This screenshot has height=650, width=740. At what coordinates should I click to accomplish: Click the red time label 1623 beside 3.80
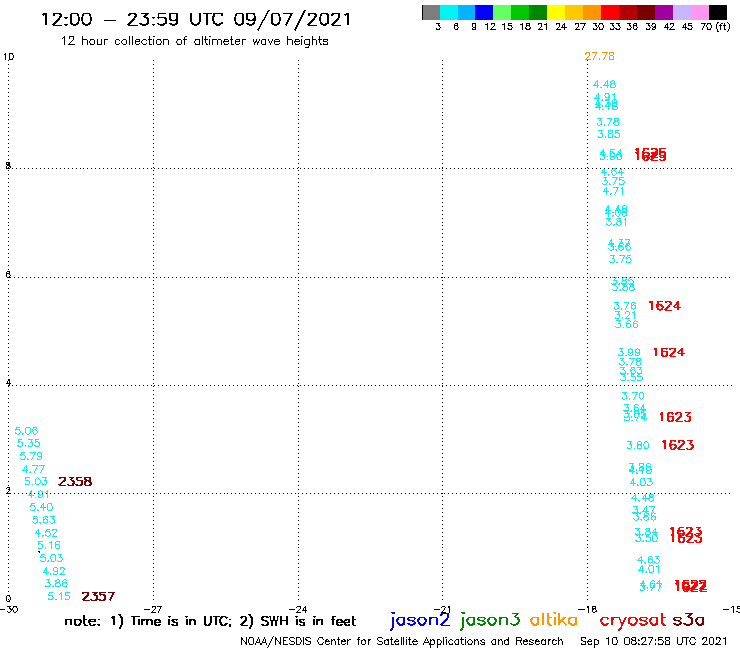pos(678,445)
